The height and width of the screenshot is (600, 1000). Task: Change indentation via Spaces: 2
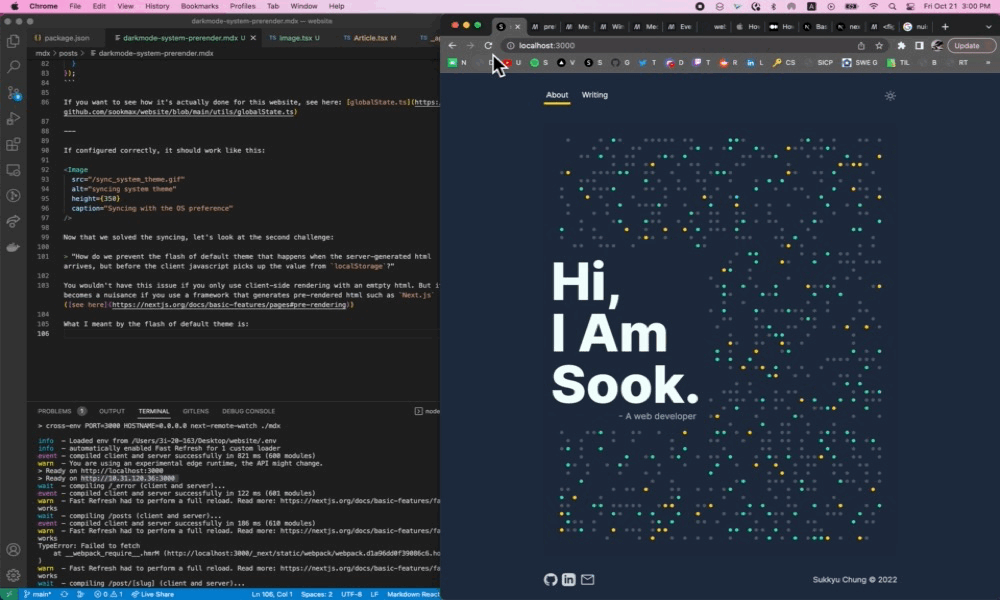pyautogui.click(x=316, y=594)
